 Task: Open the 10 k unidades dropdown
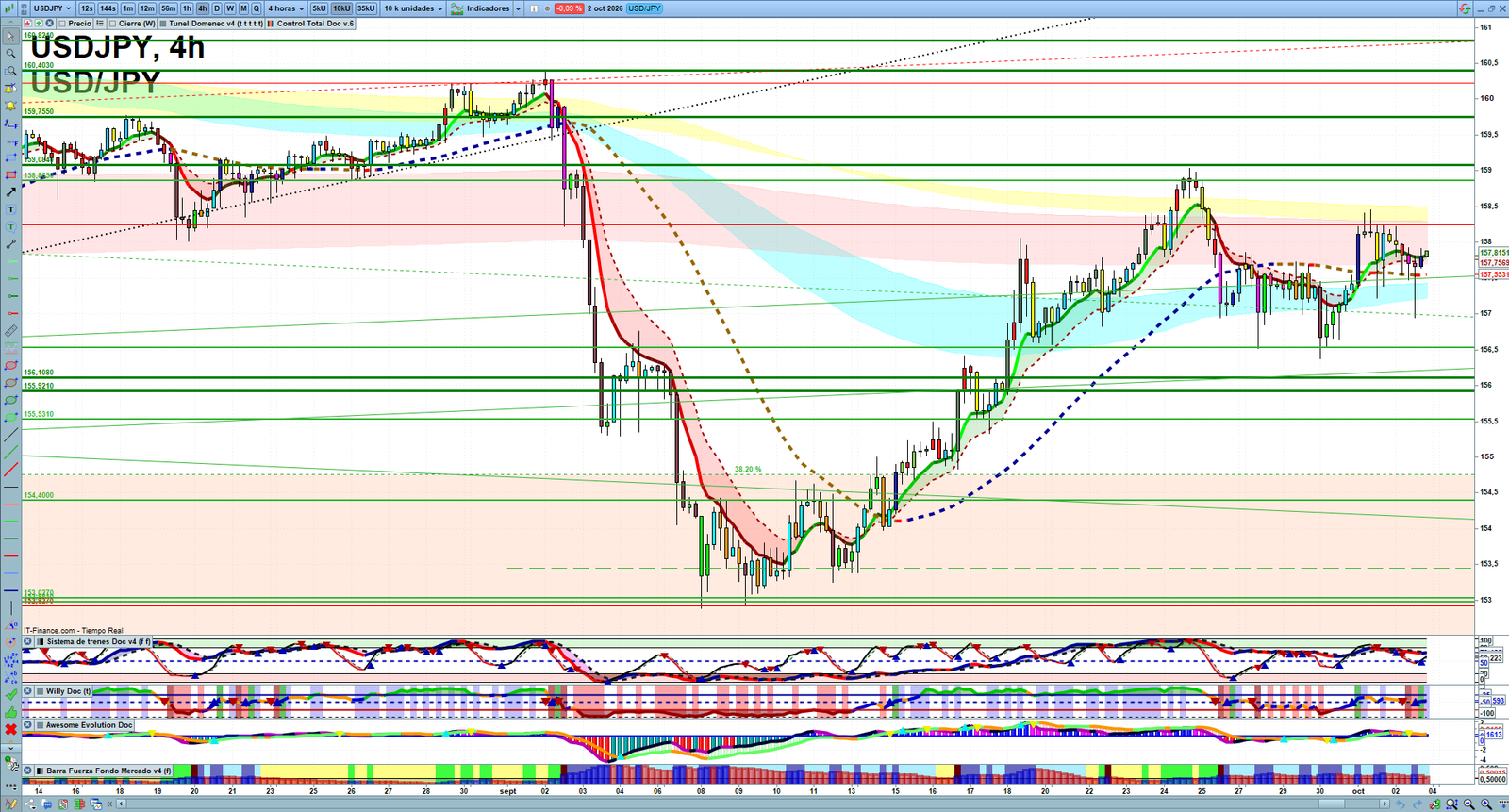pyautogui.click(x=413, y=8)
